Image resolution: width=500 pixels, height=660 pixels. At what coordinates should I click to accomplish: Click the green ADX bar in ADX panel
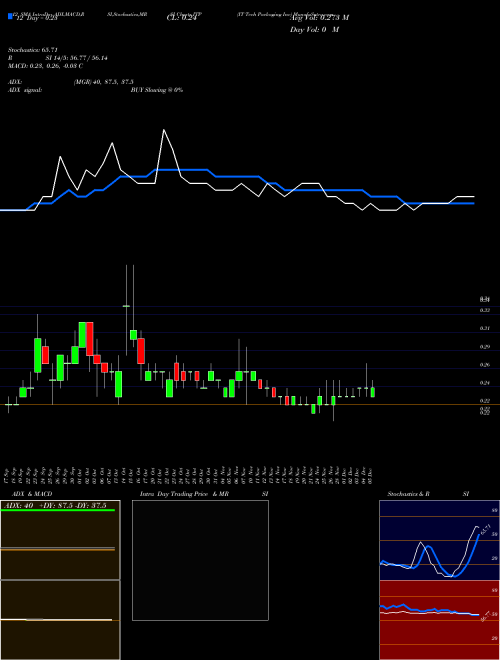click(x=58, y=510)
